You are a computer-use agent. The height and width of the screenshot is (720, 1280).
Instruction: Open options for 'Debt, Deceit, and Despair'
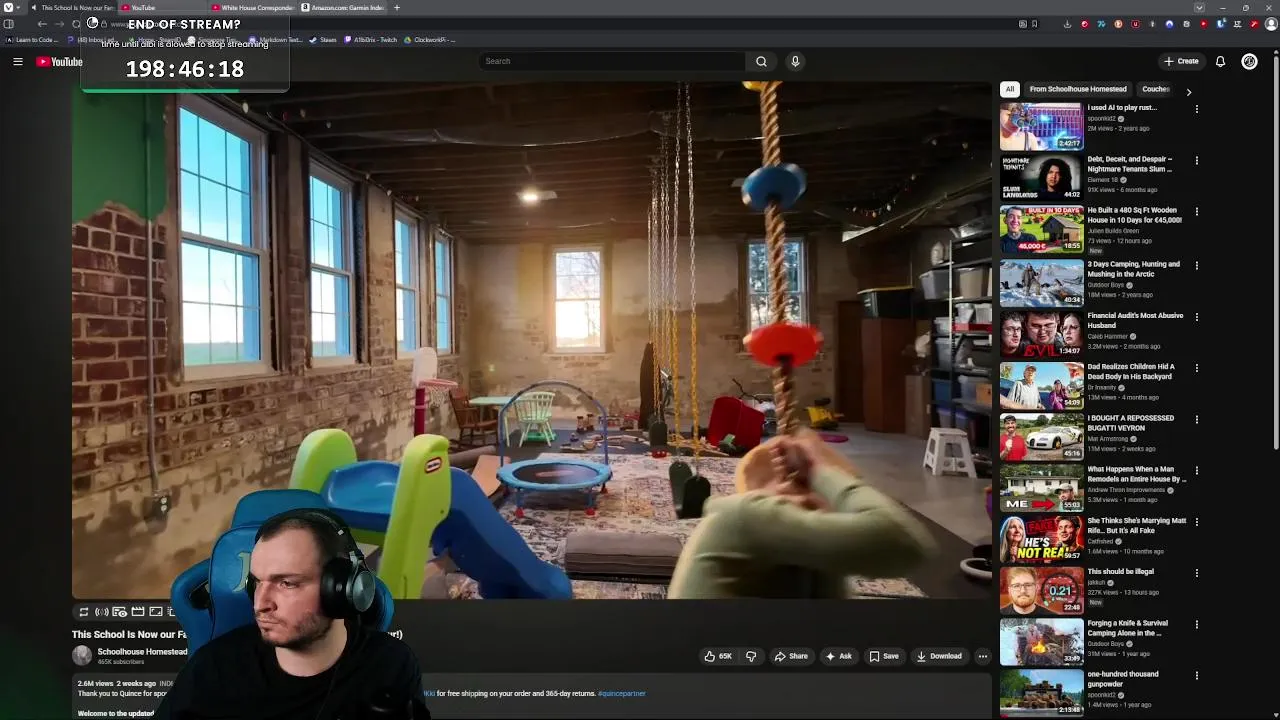pos(1196,160)
